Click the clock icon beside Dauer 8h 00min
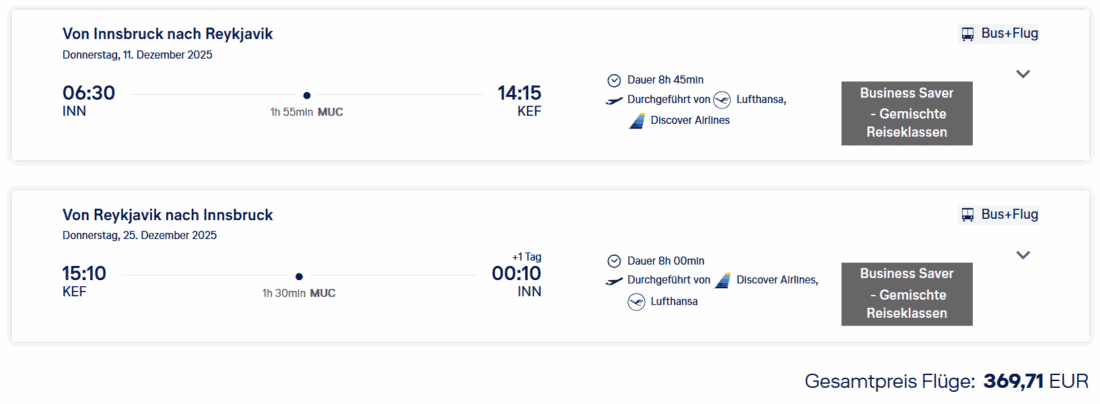 [614, 261]
